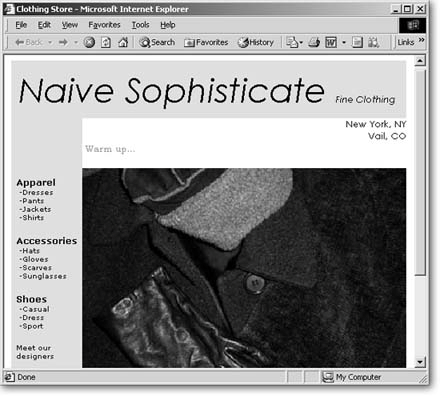
Task: Open the View menu
Action: point(70,25)
